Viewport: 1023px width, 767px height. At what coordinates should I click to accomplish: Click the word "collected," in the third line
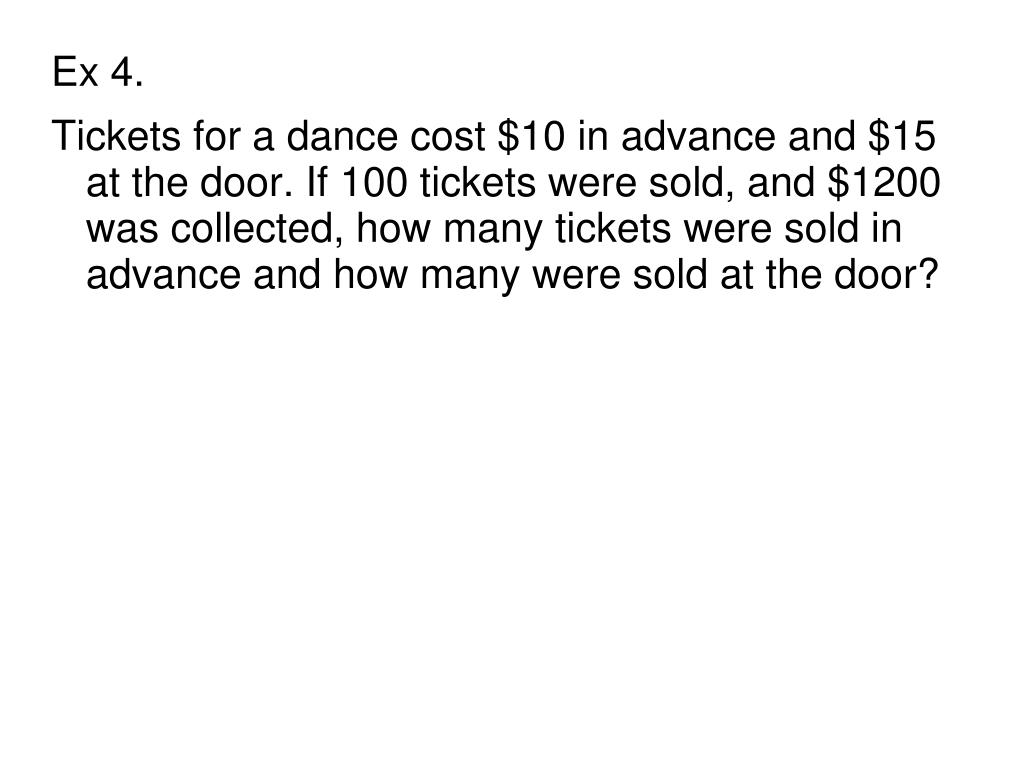pos(258,228)
